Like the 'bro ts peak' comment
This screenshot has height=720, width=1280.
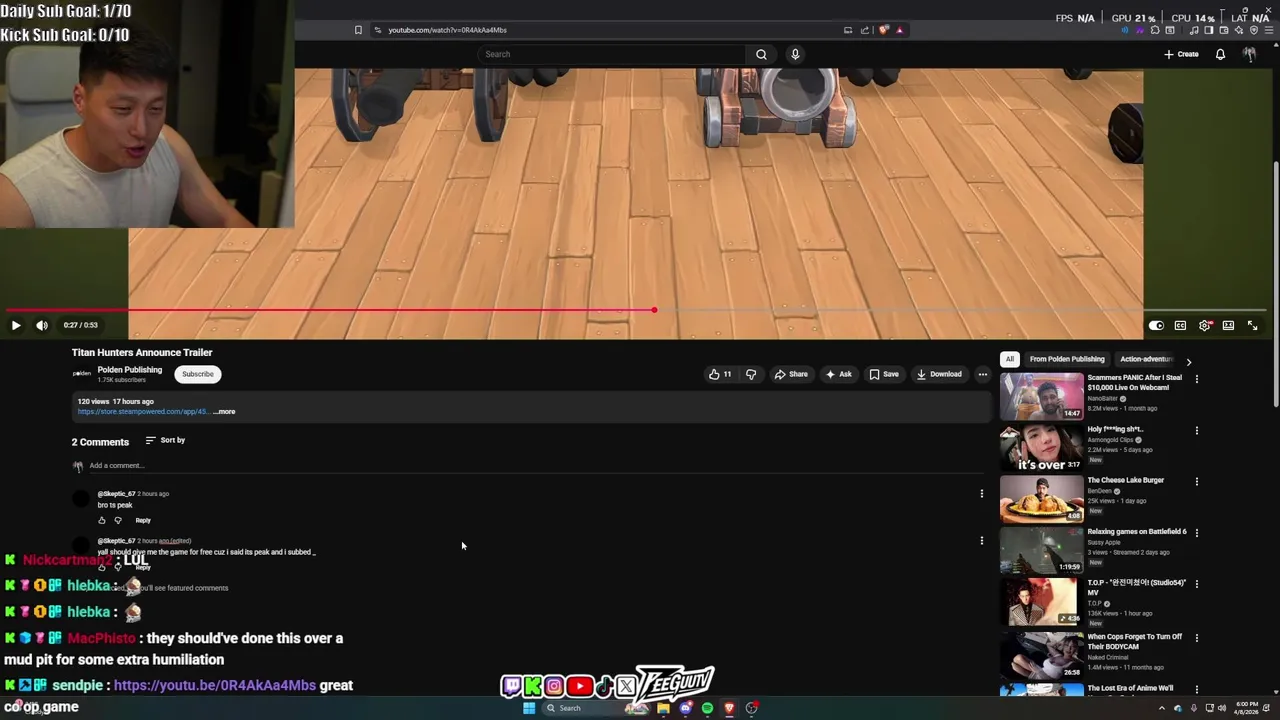pyautogui.click(x=102, y=520)
